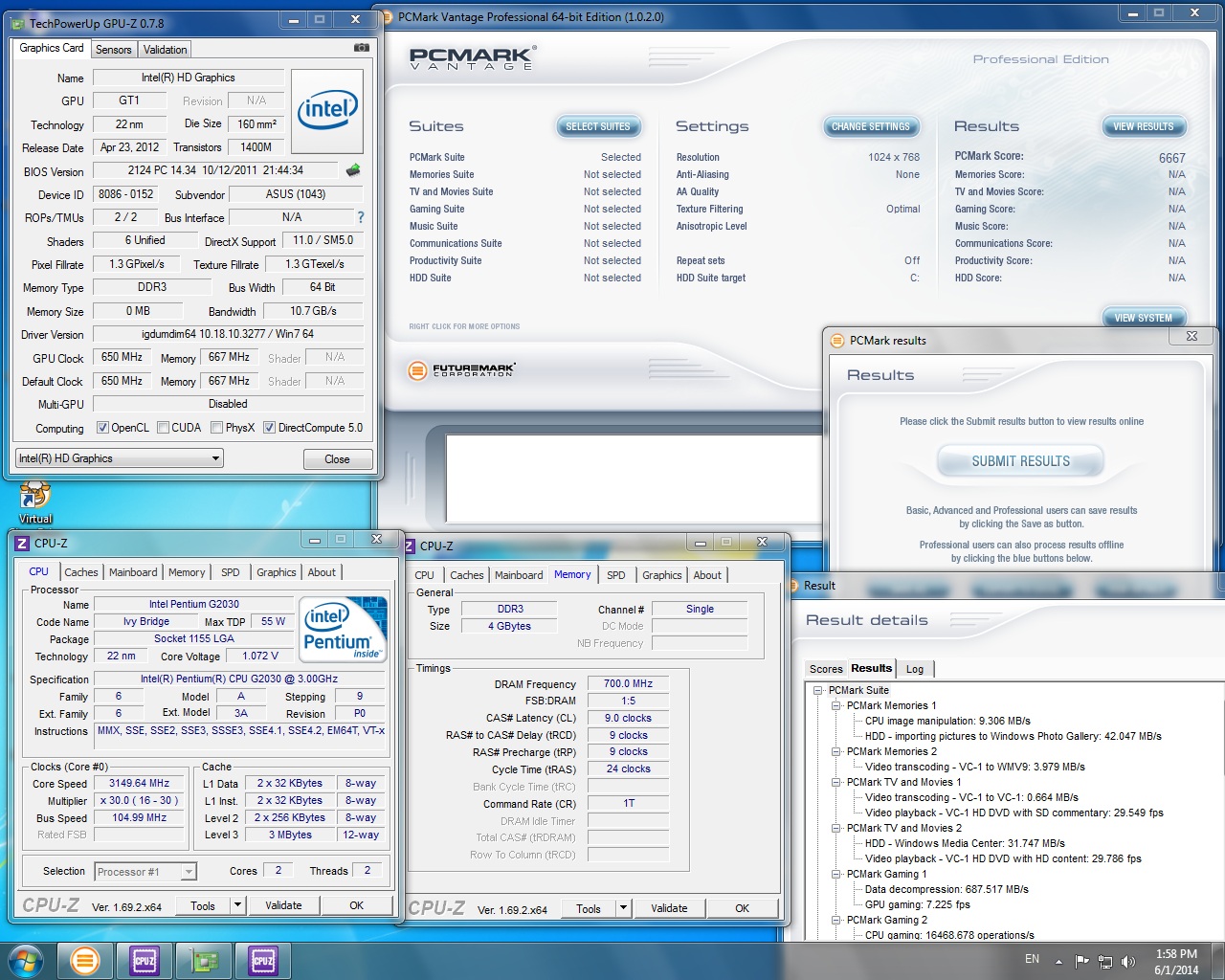Image resolution: width=1225 pixels, height=980 pixels.
Task: Click the Action Center flag tray icon
Action: click(x=1082, y=961)
